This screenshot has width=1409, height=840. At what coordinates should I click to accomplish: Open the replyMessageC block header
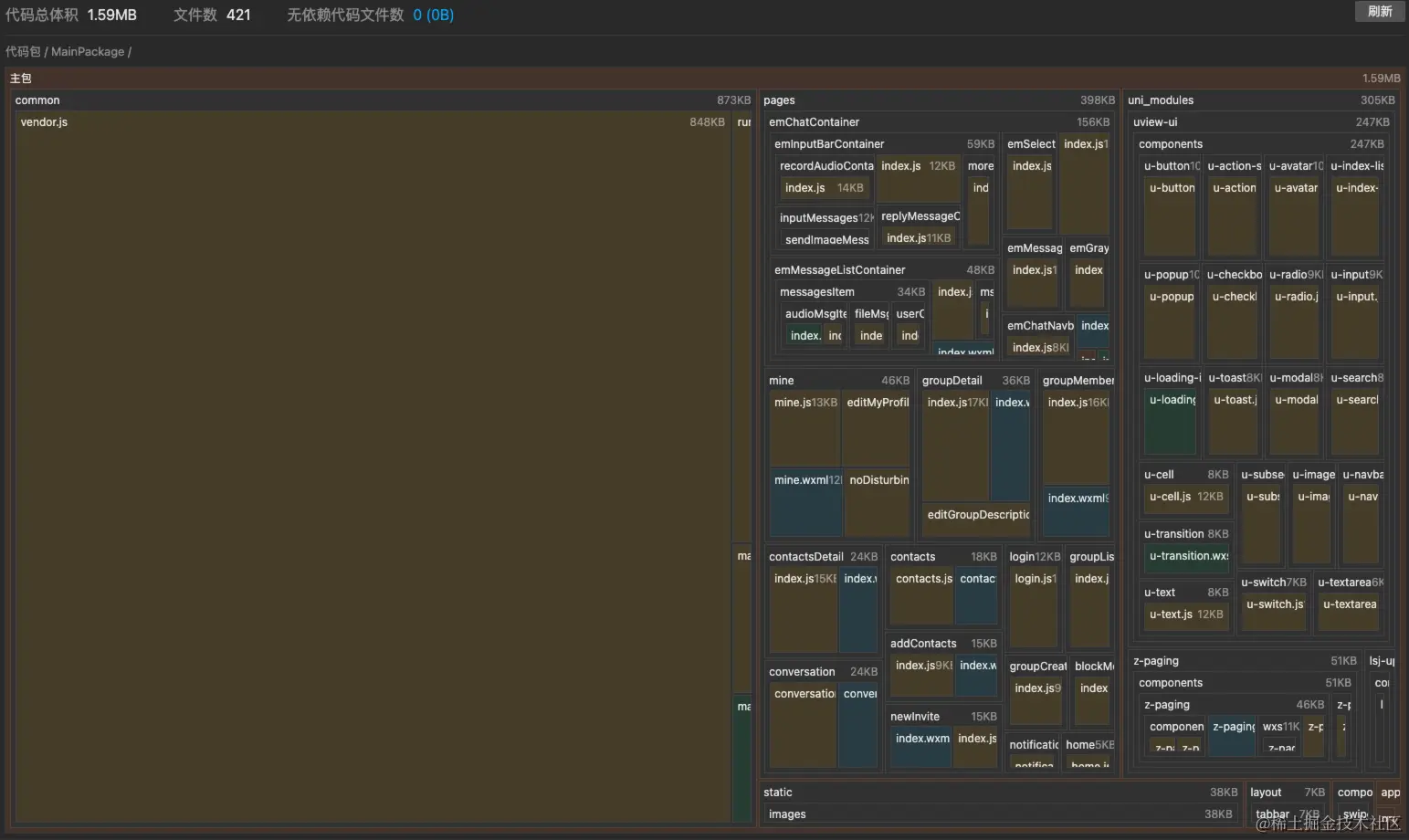tap(920, 216)
